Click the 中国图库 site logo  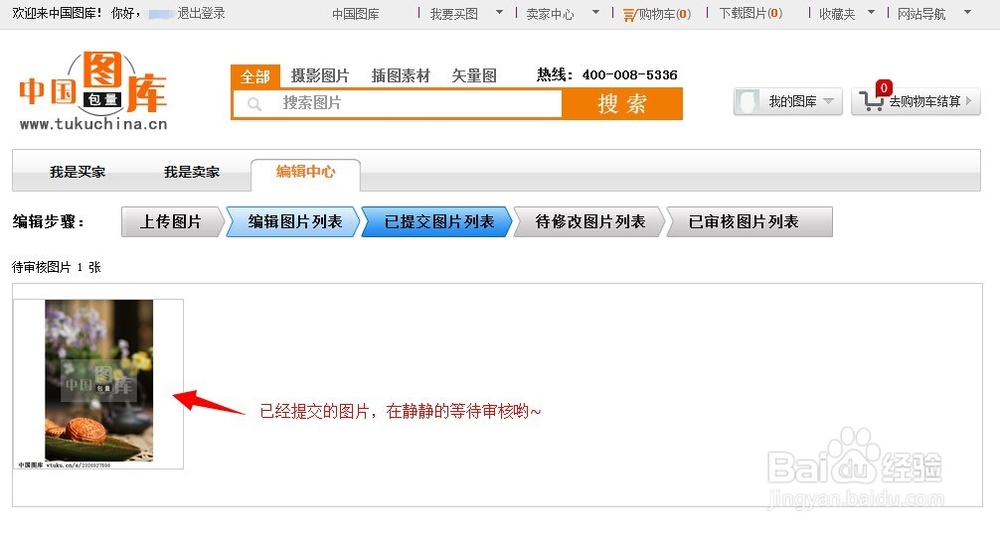click(94, 91)
